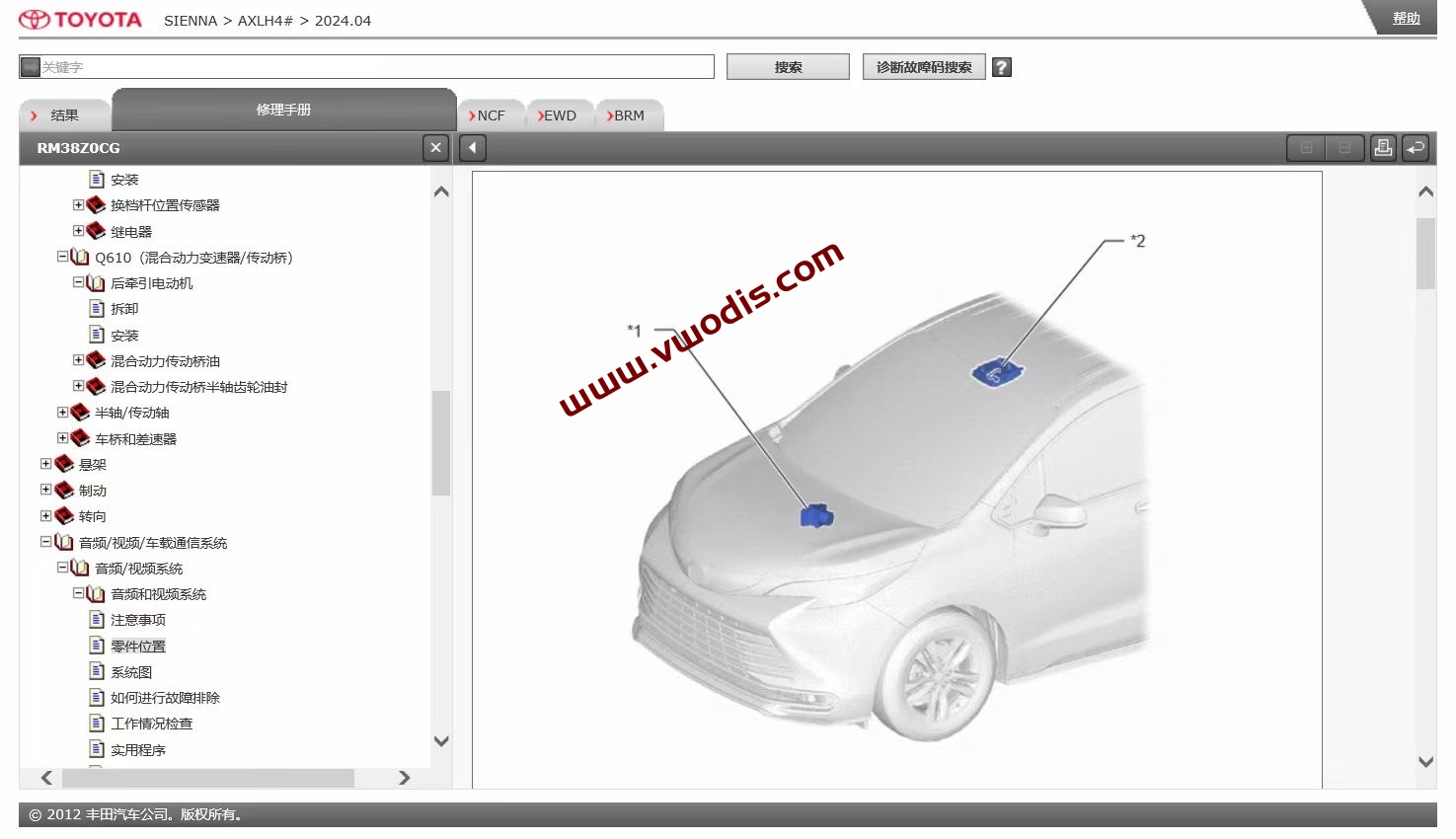Expand the 半轴/传动轴 tree node
This screenshot has width=1456, height=839.
pyautogui.click(x=62, y=413)
